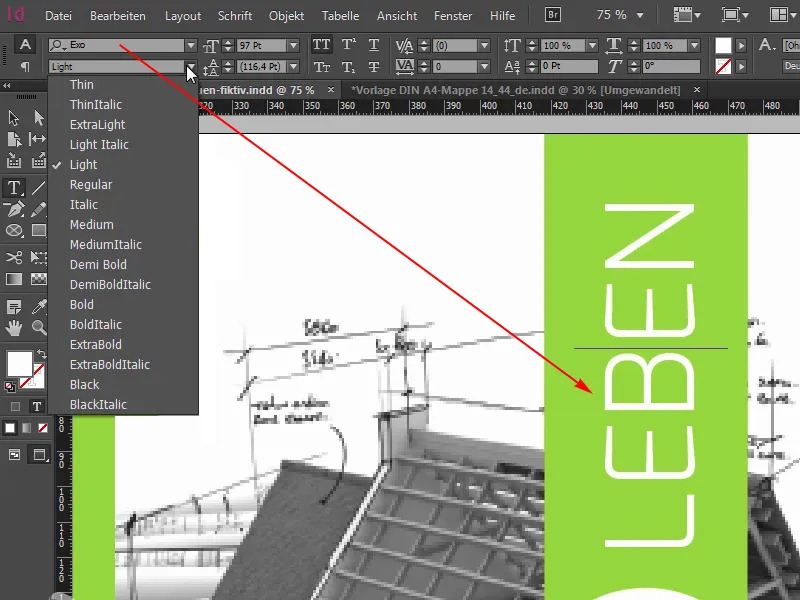Viewport: 800px width, 600px height.
Task: Open the kerning dropdown arrow
Action: (x=484, y=45)
